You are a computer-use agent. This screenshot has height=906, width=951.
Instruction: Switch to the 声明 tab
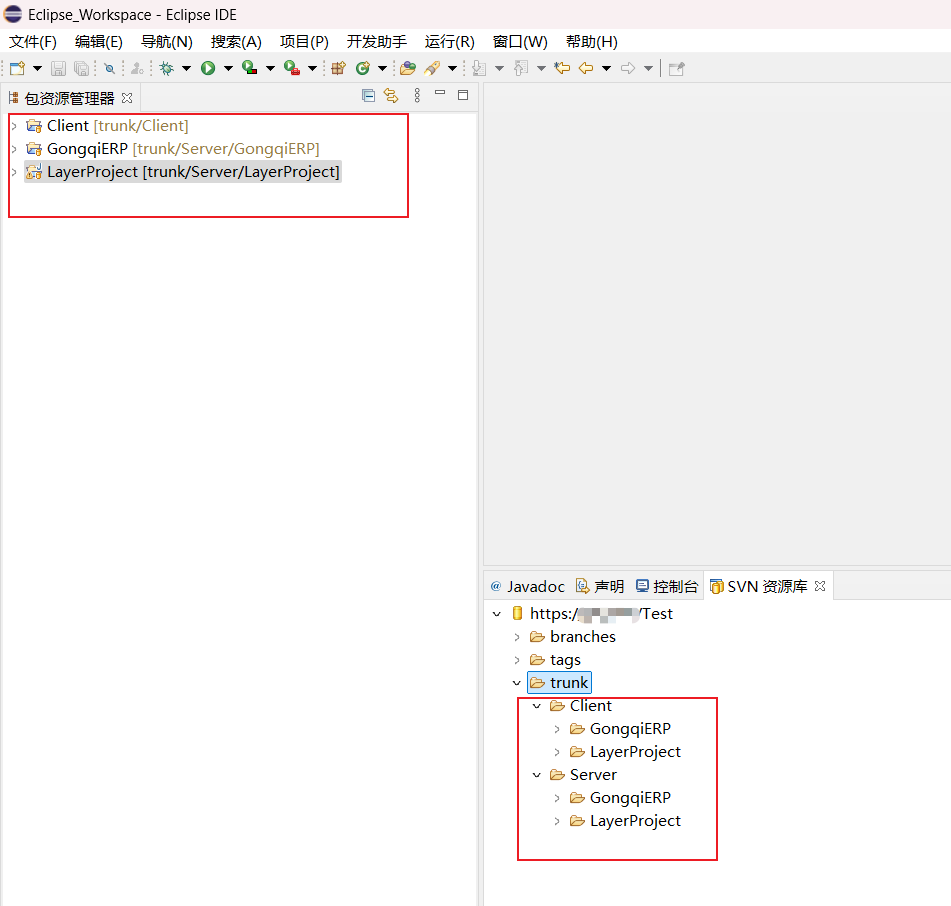[x=600, y=586]
